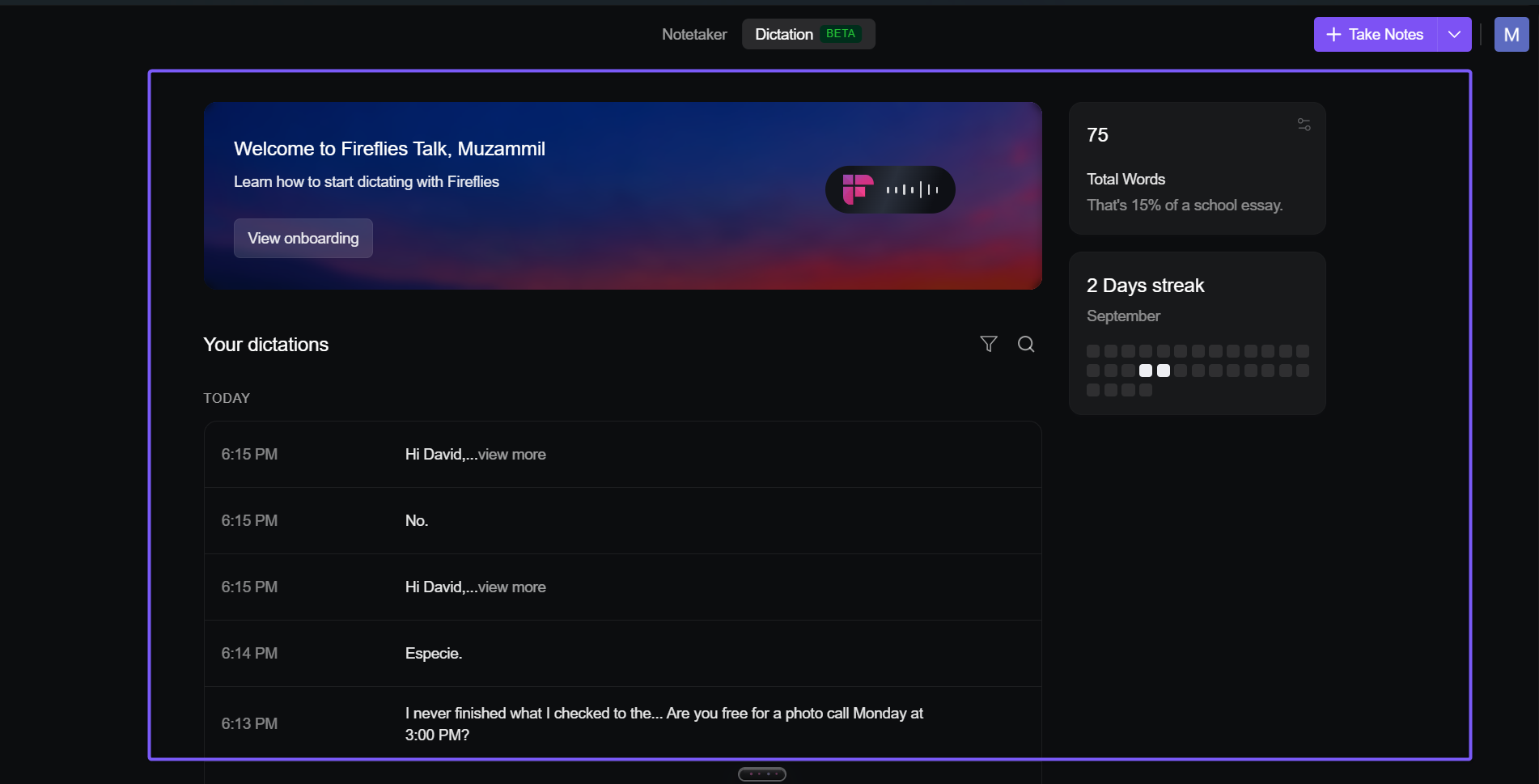
Task: Click 'Welcome to Fireflies Talk, Muzammil' heading
Action: click(x=389, y=149)
